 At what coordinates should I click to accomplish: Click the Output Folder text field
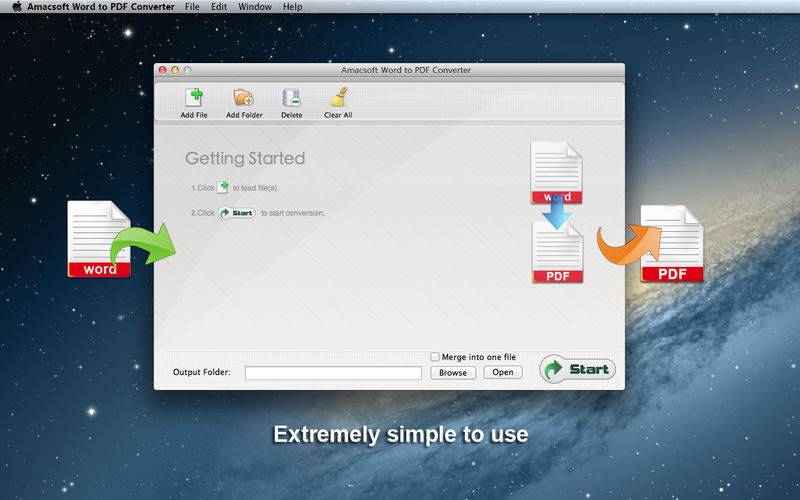click(333, 373)
